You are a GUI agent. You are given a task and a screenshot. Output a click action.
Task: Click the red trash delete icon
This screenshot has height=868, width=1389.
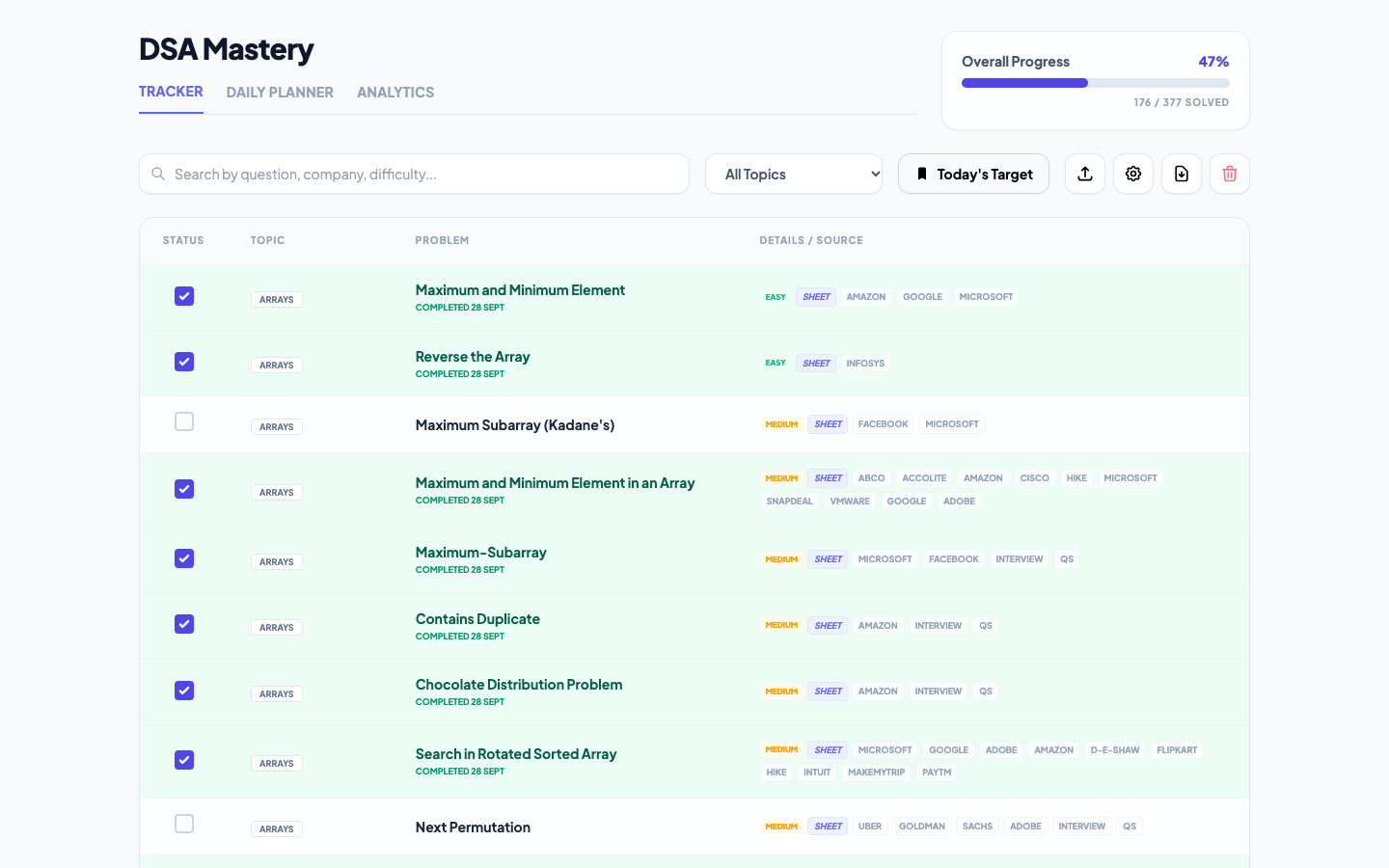[1230, 174]
